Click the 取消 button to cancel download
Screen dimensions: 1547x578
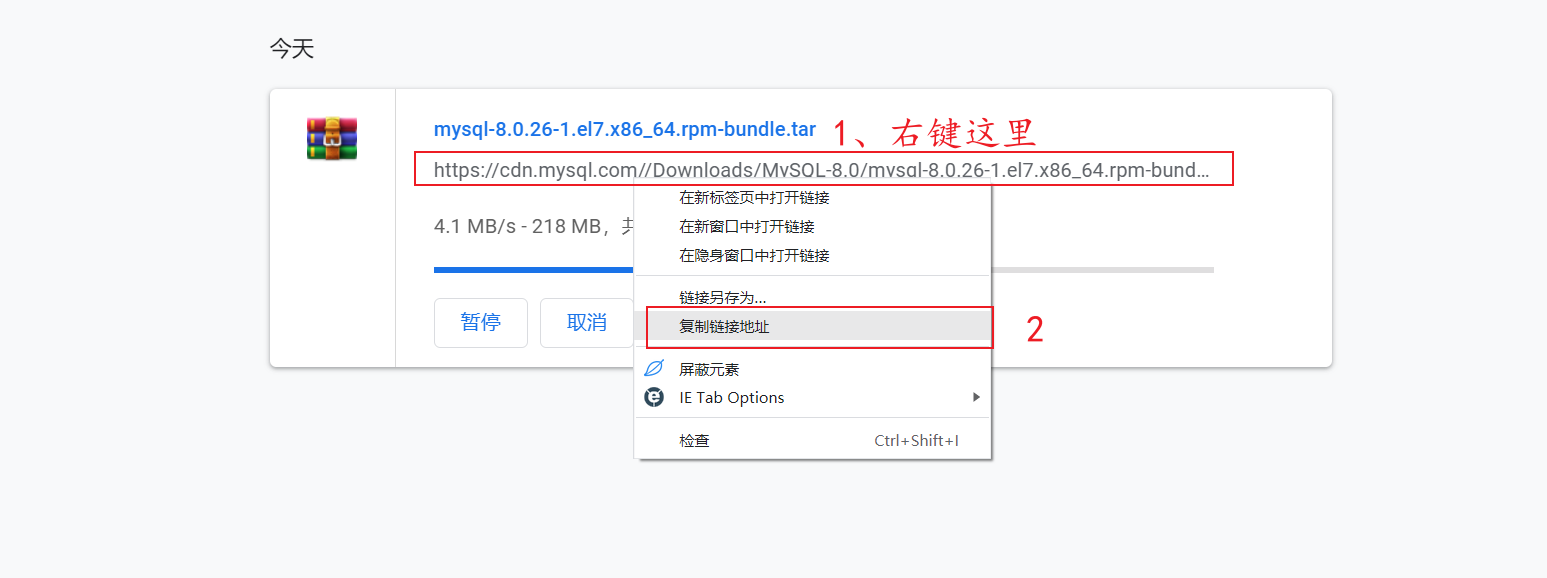click(x=586, y=322)
